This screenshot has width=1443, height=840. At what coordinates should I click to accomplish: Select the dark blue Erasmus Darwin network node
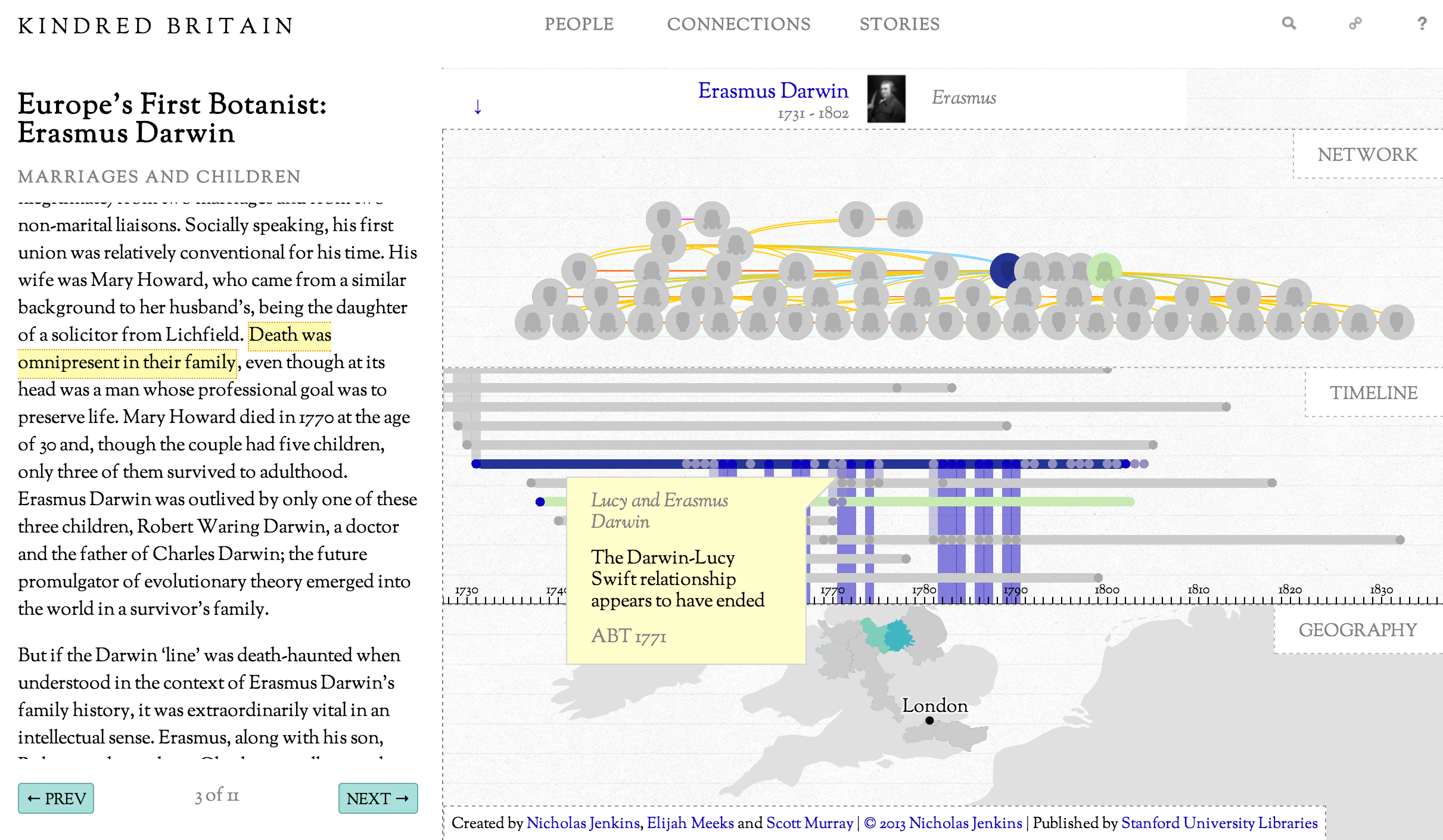tap(1006, 270)
